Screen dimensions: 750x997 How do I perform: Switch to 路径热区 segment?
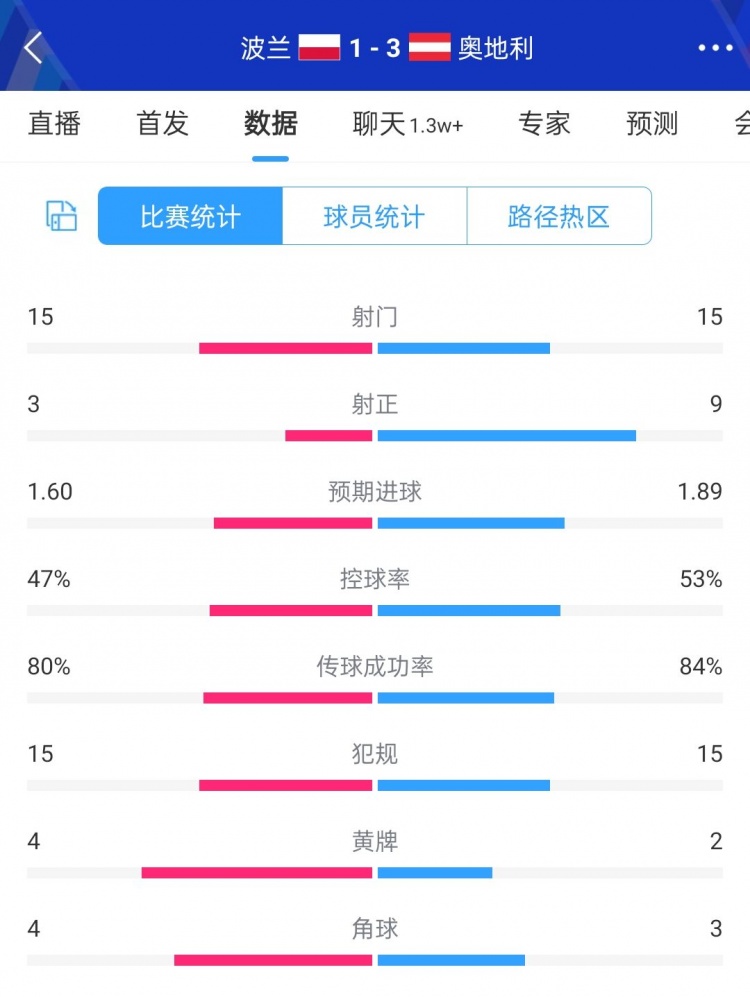coord(559,216)
